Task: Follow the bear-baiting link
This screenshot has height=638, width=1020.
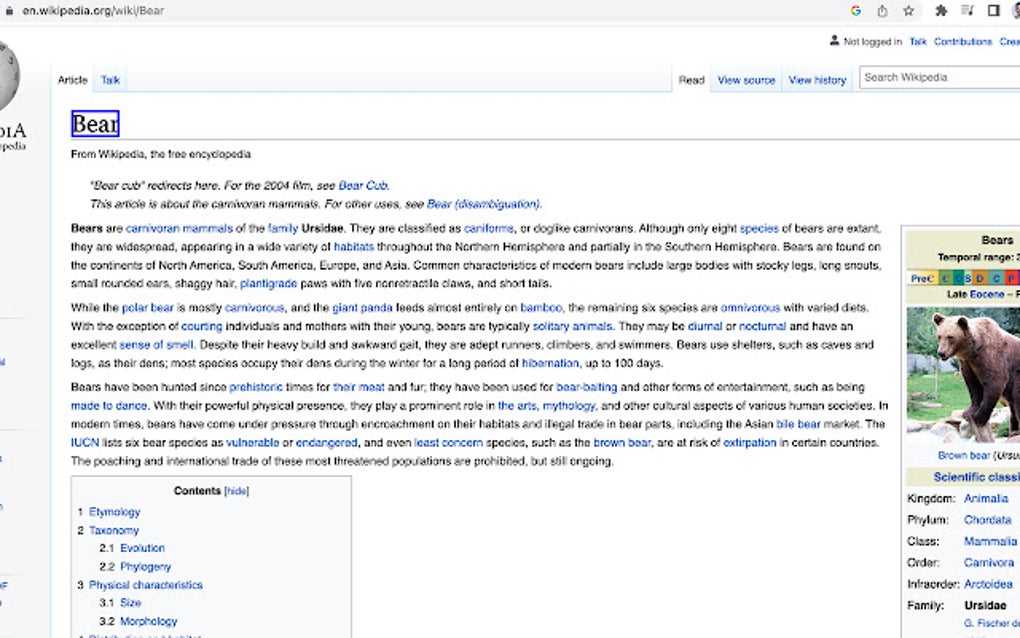Action: pos(587,387)
